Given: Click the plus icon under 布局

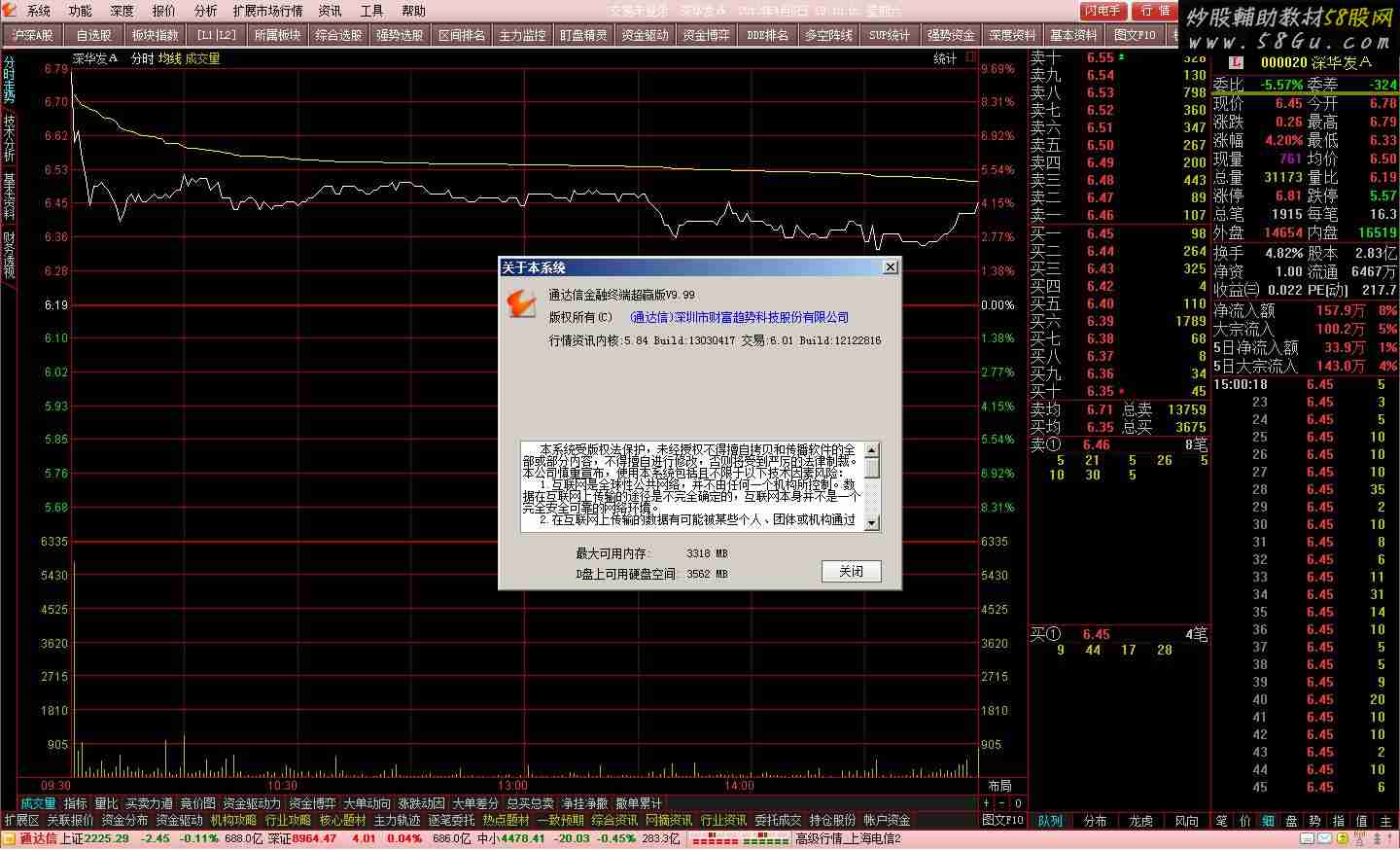Looking at the screenshot, I should click(x=987, y=803).
